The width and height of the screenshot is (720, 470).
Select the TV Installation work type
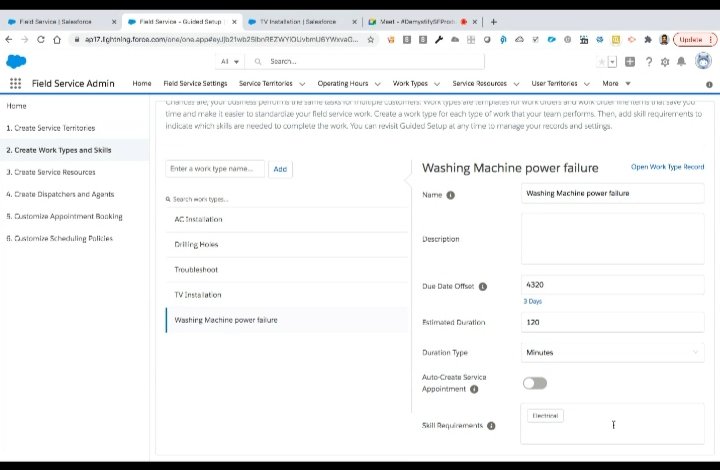point(287,295)
